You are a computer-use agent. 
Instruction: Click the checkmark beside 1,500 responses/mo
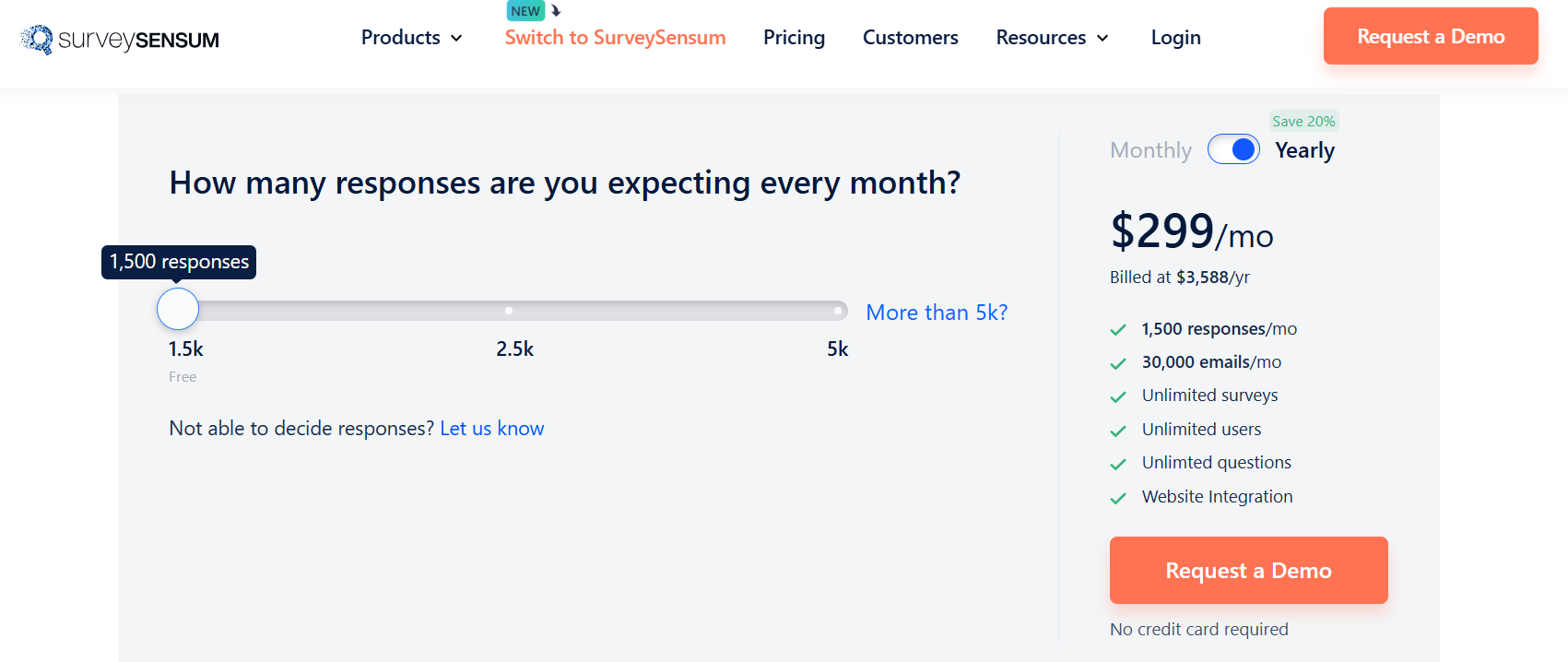(x=1117, y=329)
